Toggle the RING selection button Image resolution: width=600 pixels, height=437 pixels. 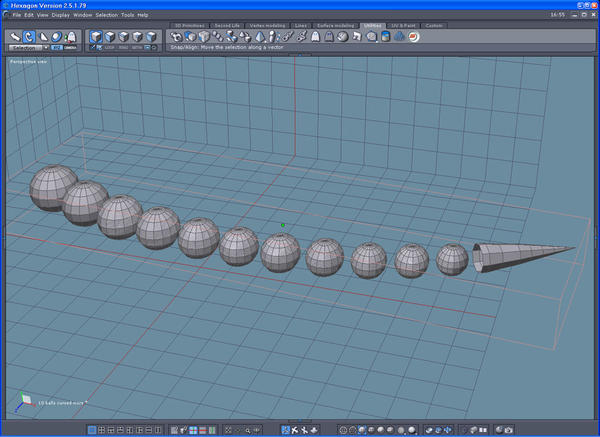pyautogui.click(x=123, y=48)
